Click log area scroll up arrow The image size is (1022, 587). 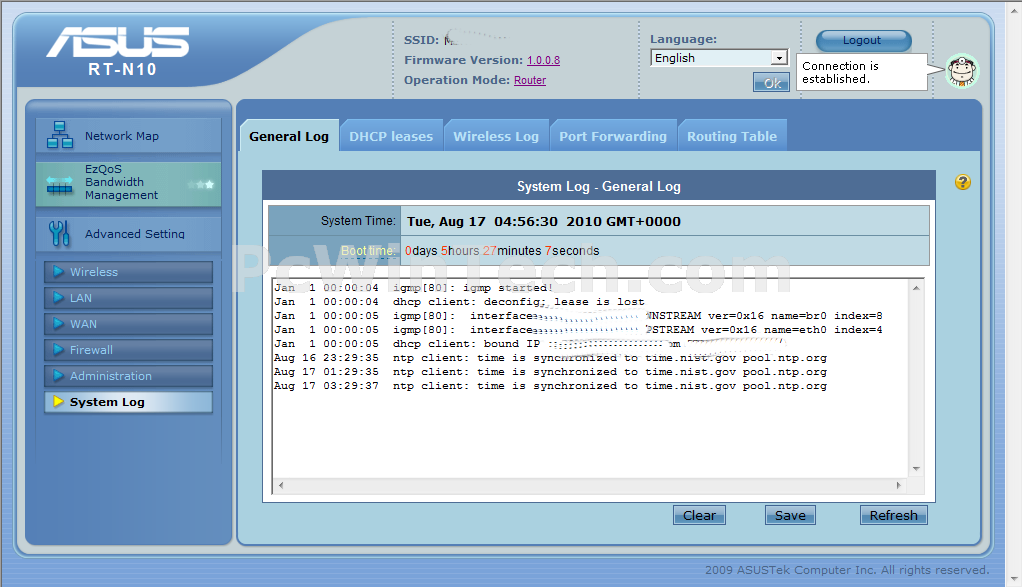[916, 287]
